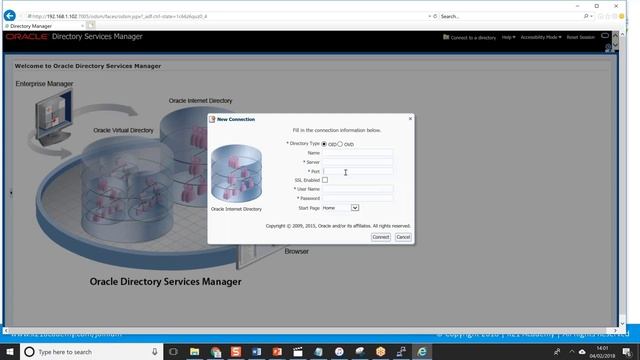Open the Word taskbar icon
Image resolution: width=640 pixels, height=360 pixels.
coord(256,352)
